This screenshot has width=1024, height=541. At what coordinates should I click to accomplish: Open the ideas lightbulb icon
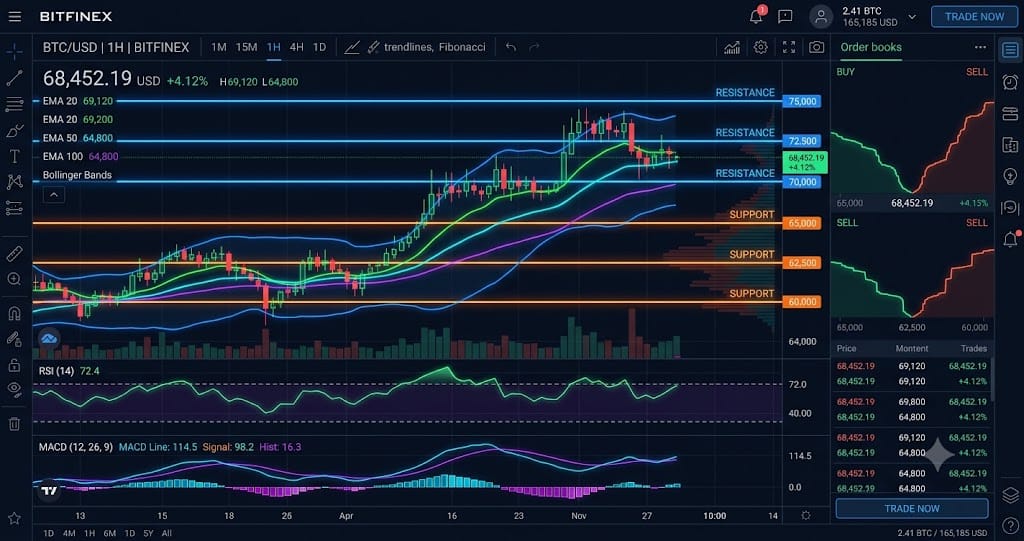[x=1010, y=176]
